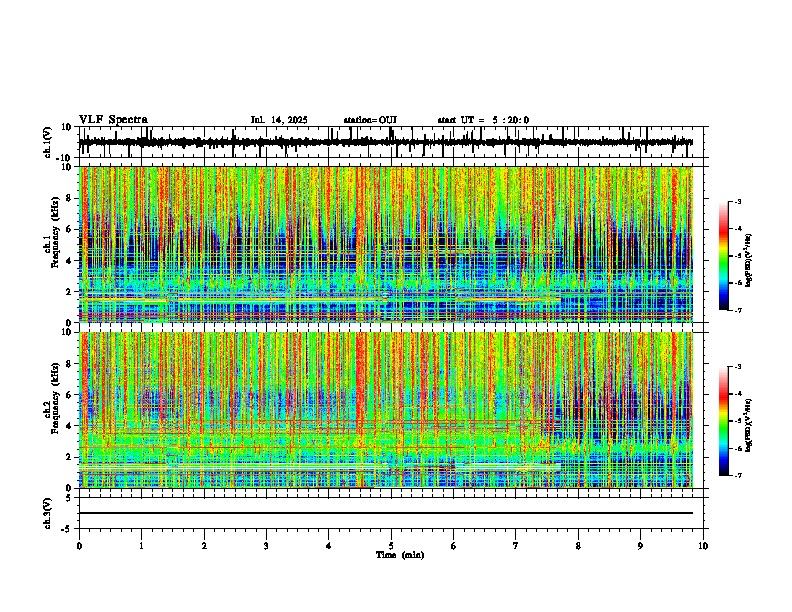The image size is (792, 612).
Task: Click the log(PSD) label beside ch.1 colorbar
Action: tap(749, 260)
